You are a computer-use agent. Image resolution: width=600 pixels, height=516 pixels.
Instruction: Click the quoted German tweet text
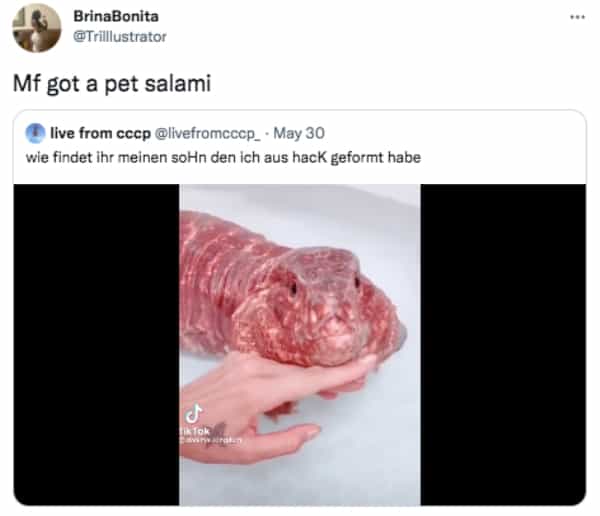click(223, 157)
